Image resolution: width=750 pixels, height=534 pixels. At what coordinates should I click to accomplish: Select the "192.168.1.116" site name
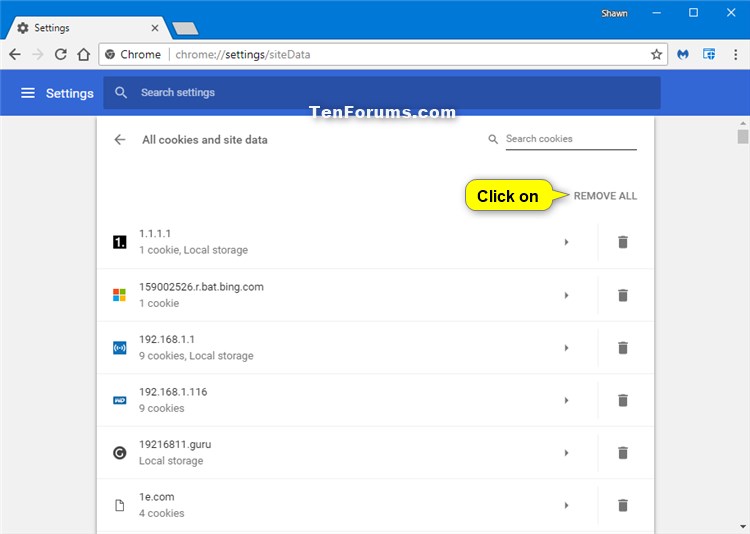coord(173,392)
